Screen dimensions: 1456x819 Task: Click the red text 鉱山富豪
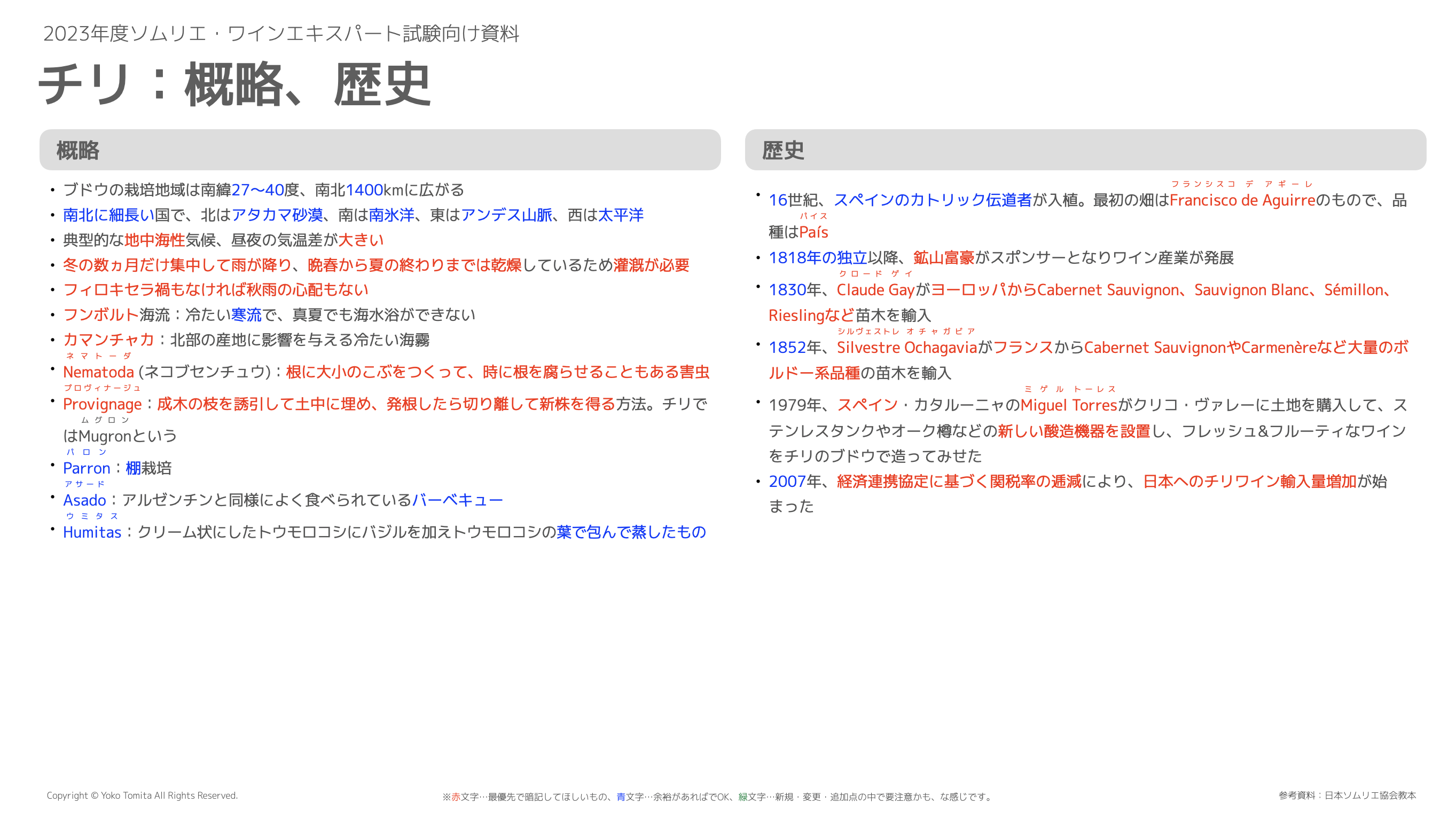click(x=944, y=257)
